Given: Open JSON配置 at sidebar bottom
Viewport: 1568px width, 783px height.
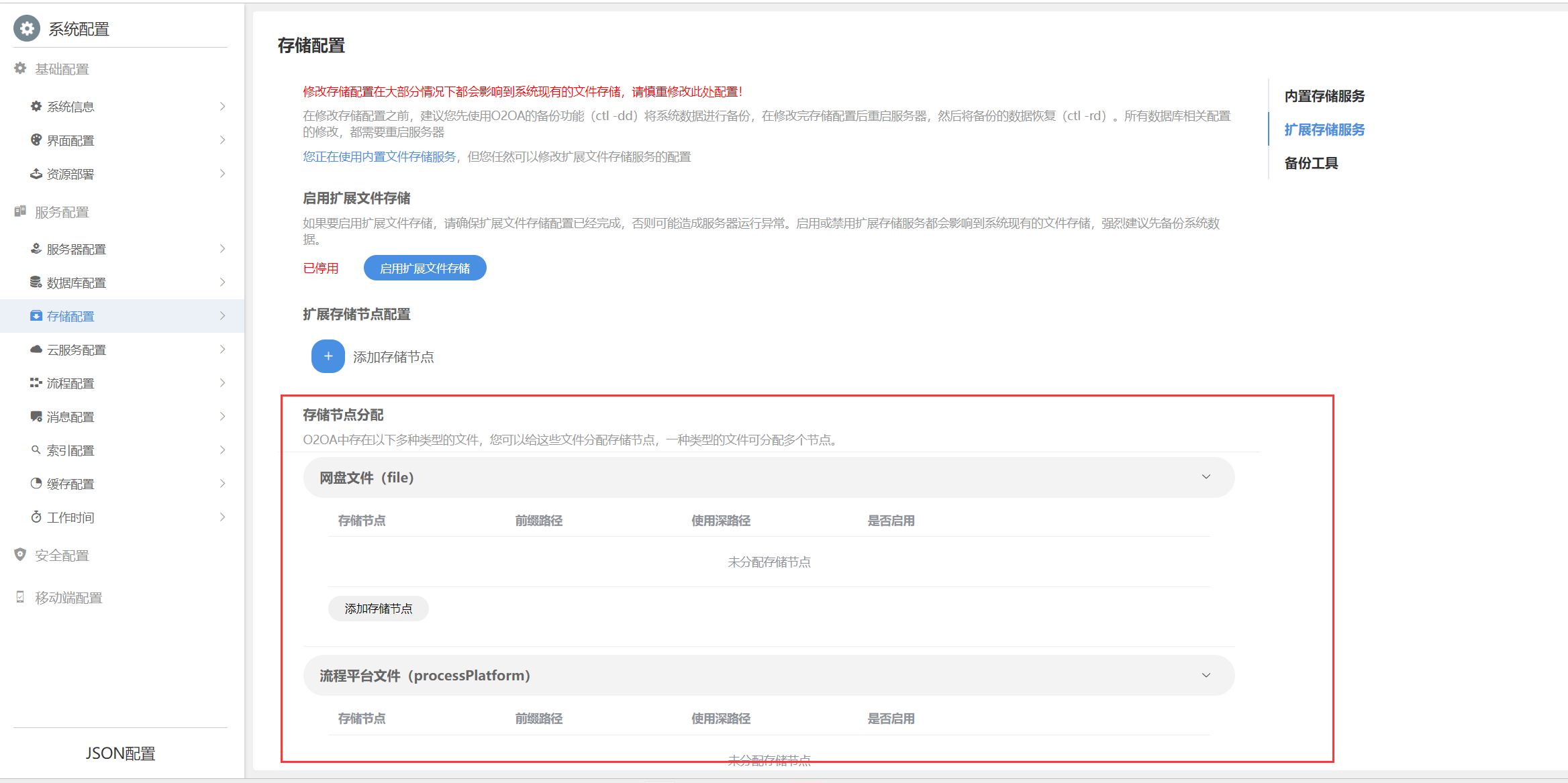Looking at the screenshot, I should (120, 753).
